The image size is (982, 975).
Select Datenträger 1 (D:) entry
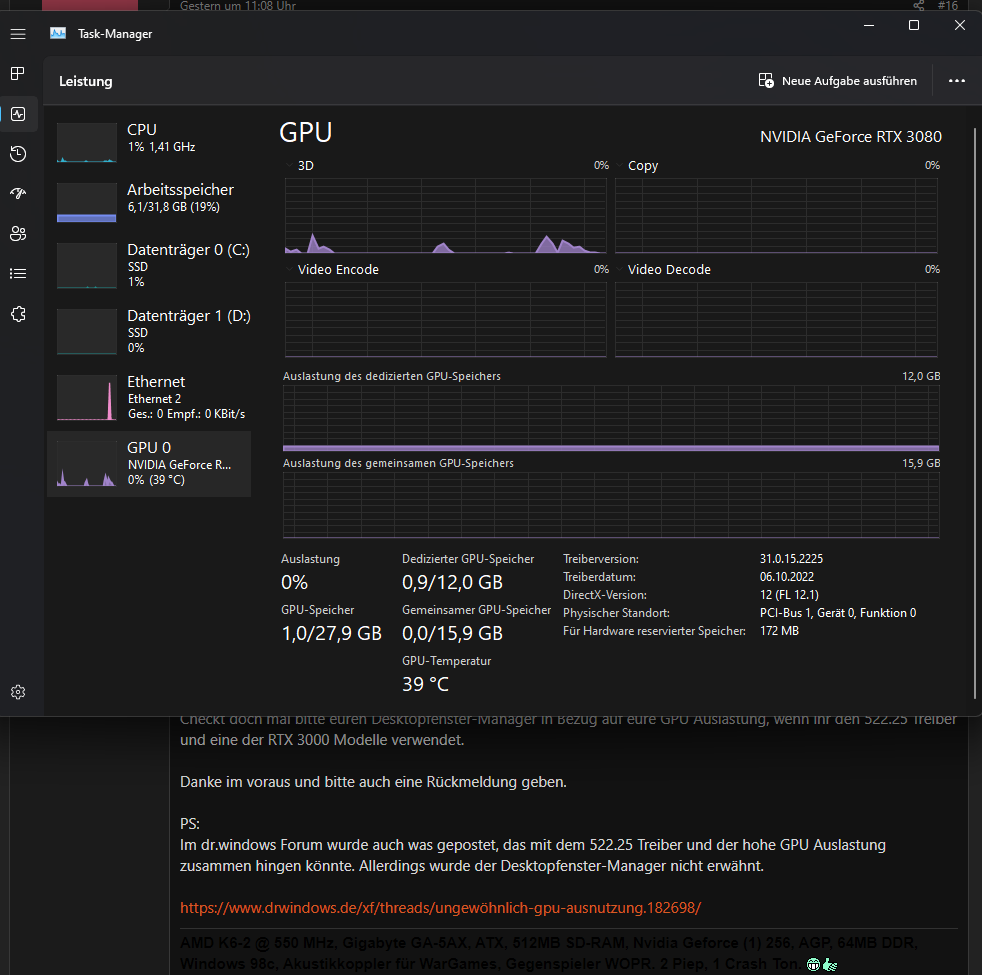pyautogui.click(x=149, y=331)
